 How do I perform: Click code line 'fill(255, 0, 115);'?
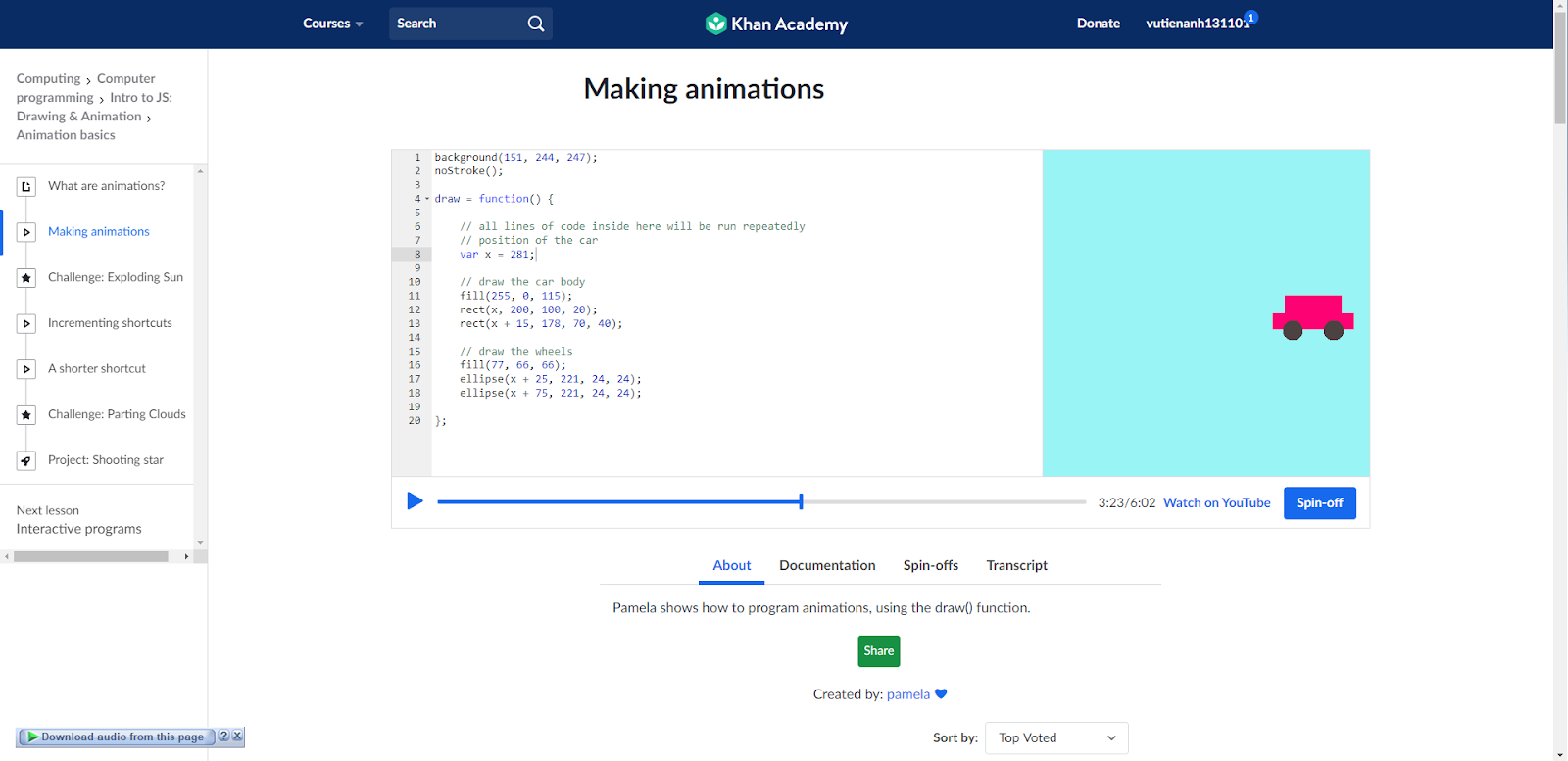tap(516, 296)
